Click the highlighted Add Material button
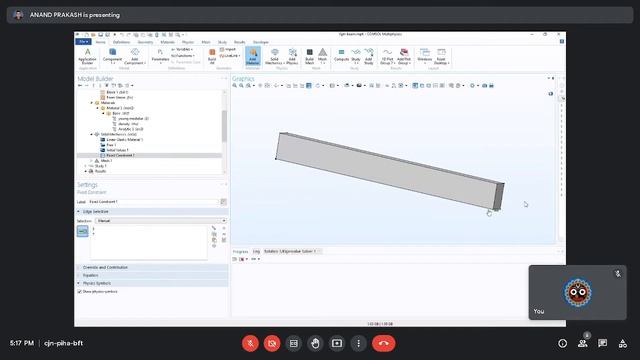Image resolution: width=640 pixels, height=360 pixels. (x=253, y=56)
